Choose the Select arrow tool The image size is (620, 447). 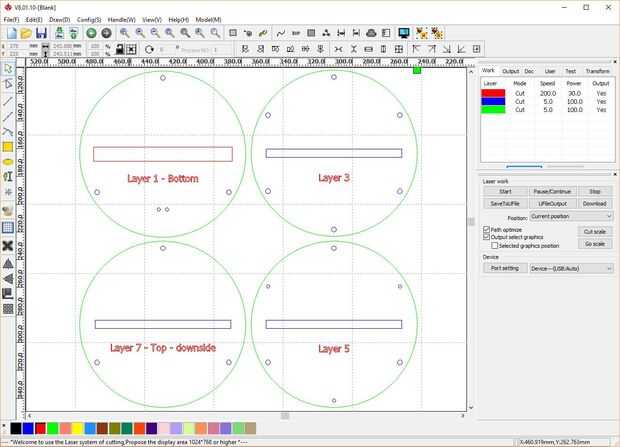(x=8, y=68)
